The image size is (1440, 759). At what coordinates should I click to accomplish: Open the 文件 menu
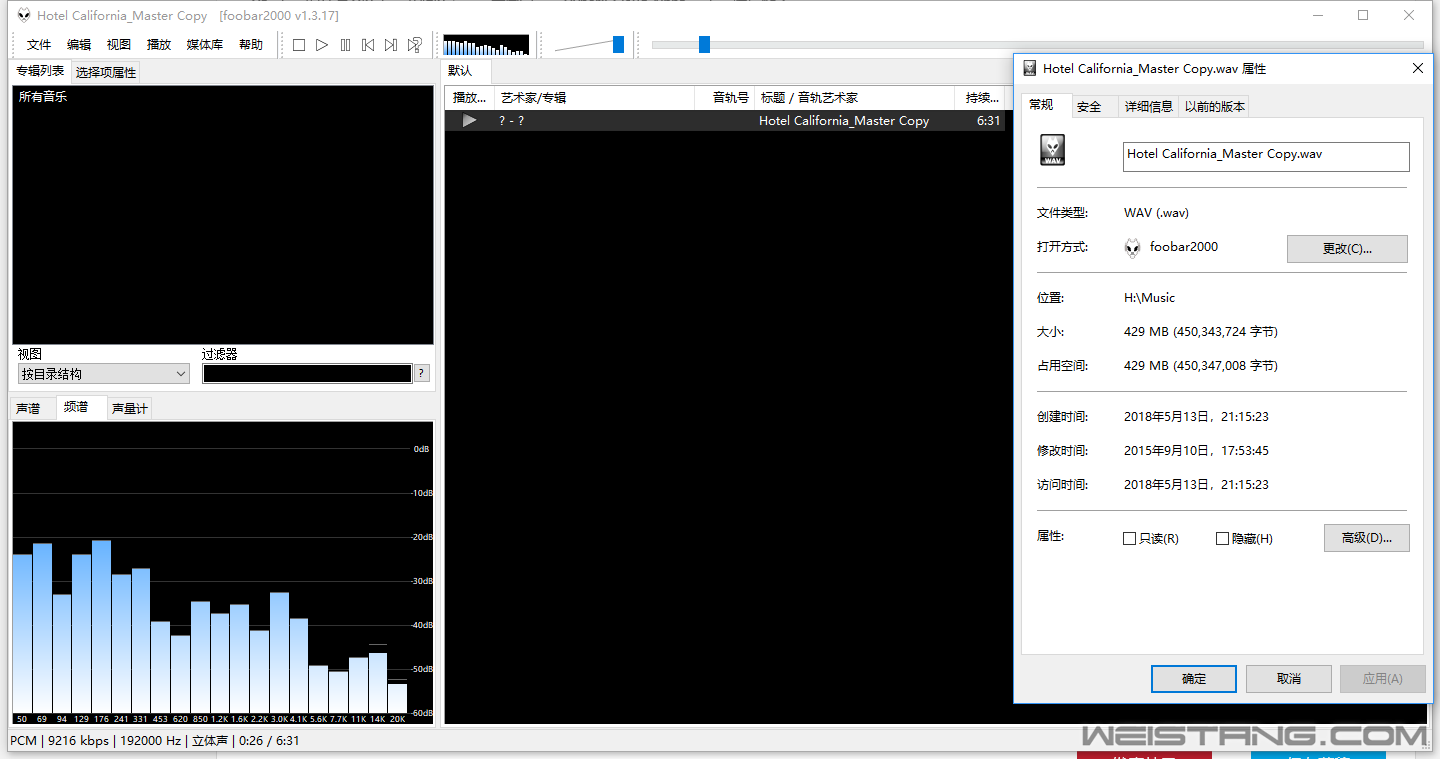(x=39, y=45)
